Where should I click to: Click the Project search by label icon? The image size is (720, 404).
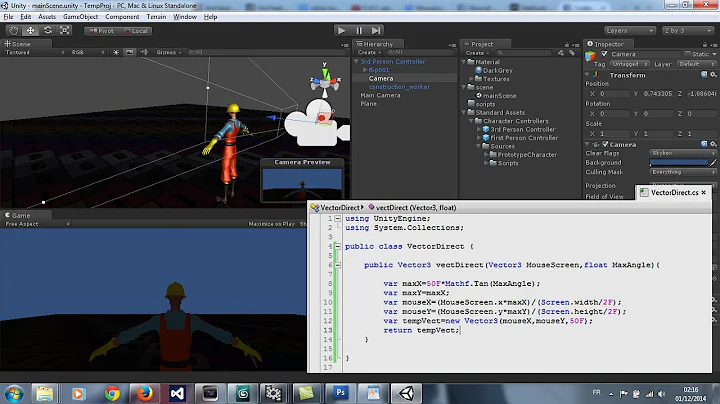click(572, 53)
